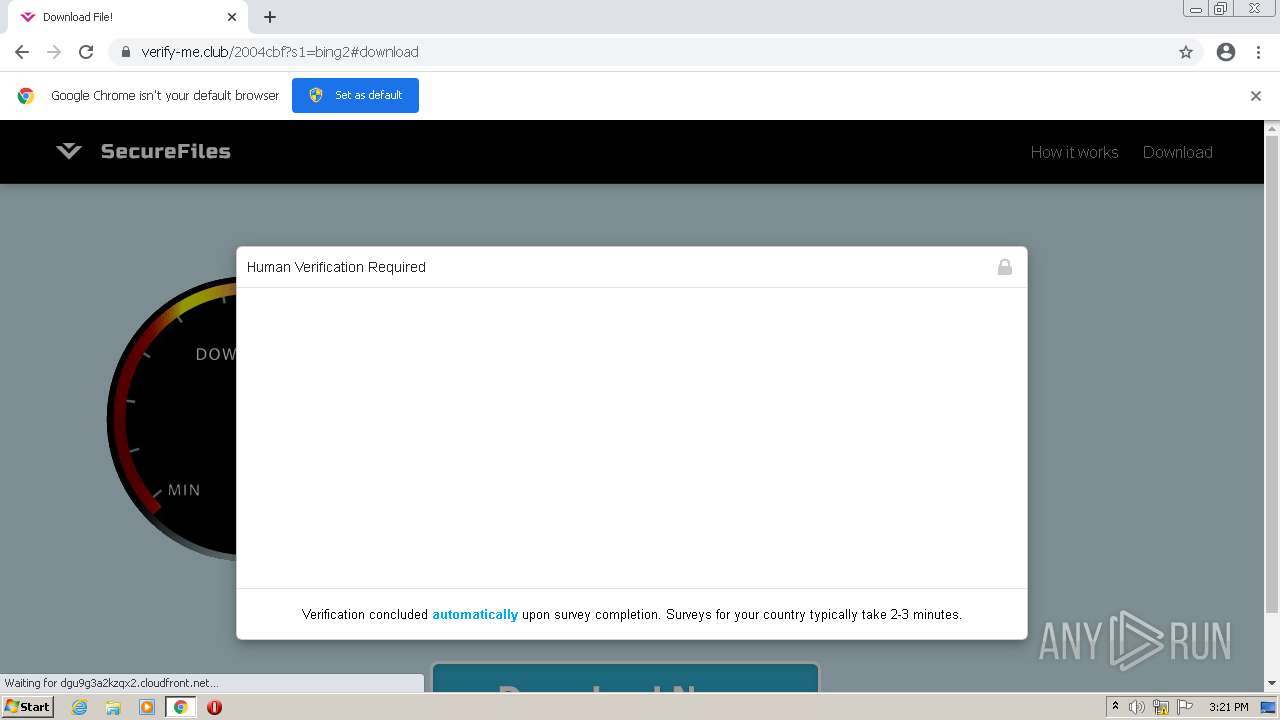Click the lock icon in verification dialog
Image resolution: width=1280 pixels, height=720 pixels.
click(1004, 267)
